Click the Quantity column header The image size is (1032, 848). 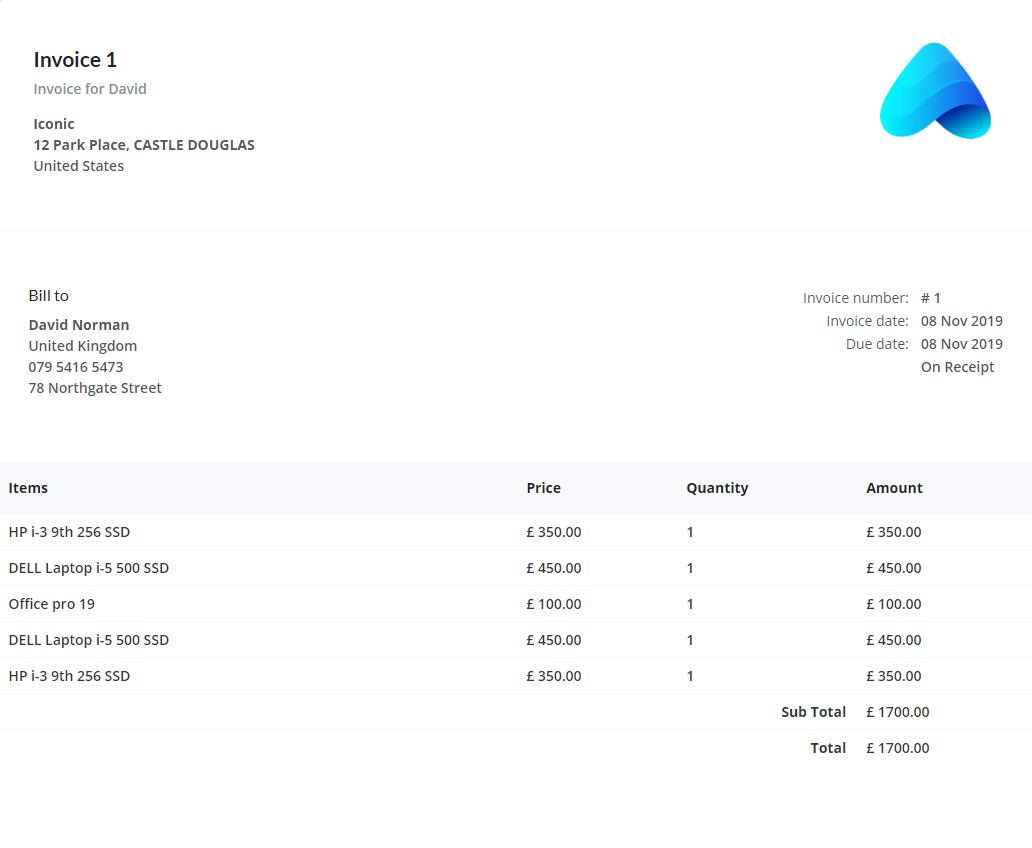[717, 488]
